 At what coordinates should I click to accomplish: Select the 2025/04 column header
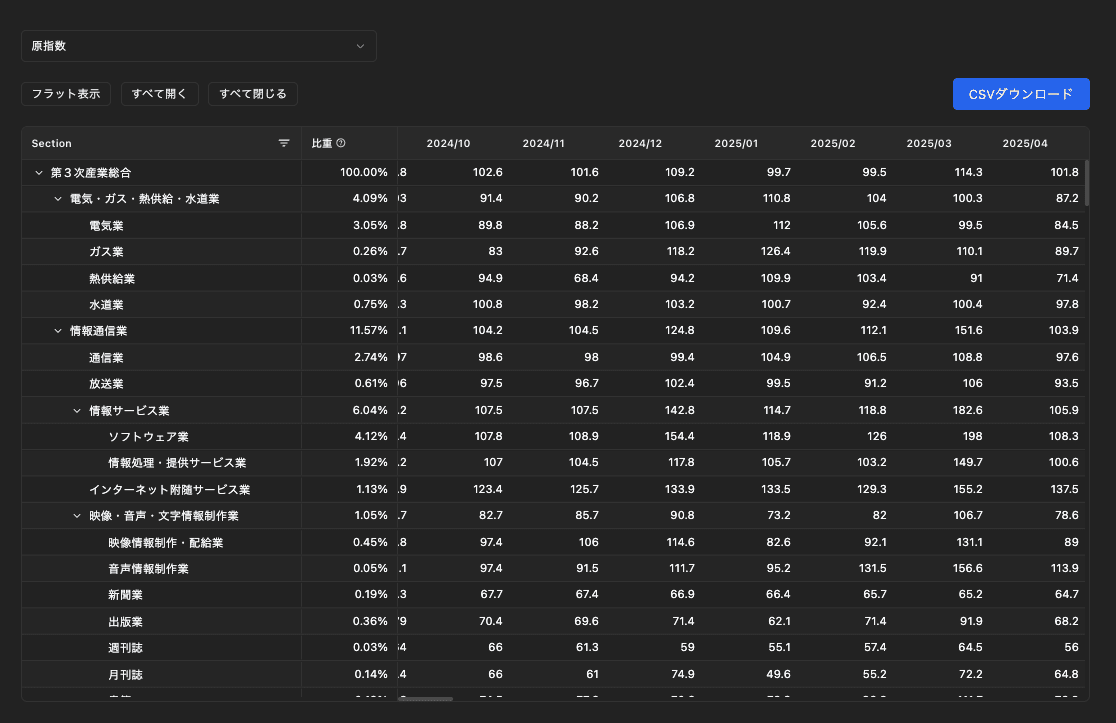click(1026, 144)
